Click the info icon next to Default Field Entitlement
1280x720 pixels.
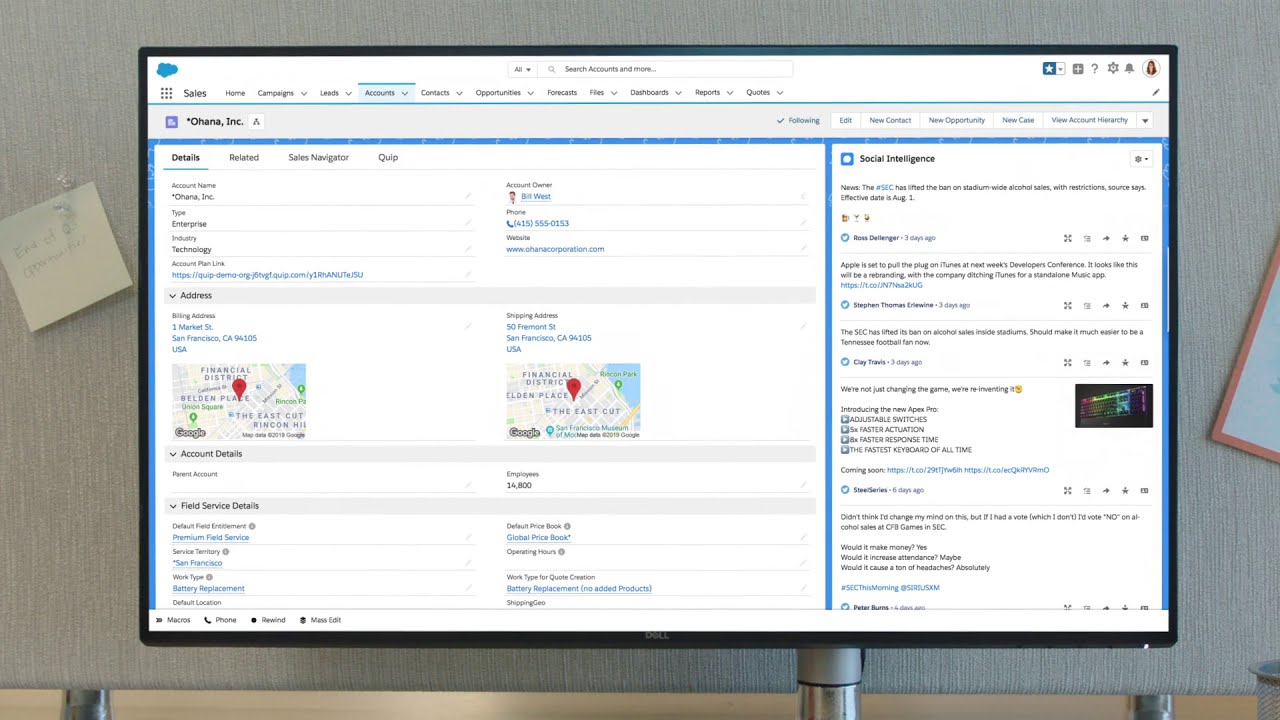252,526
